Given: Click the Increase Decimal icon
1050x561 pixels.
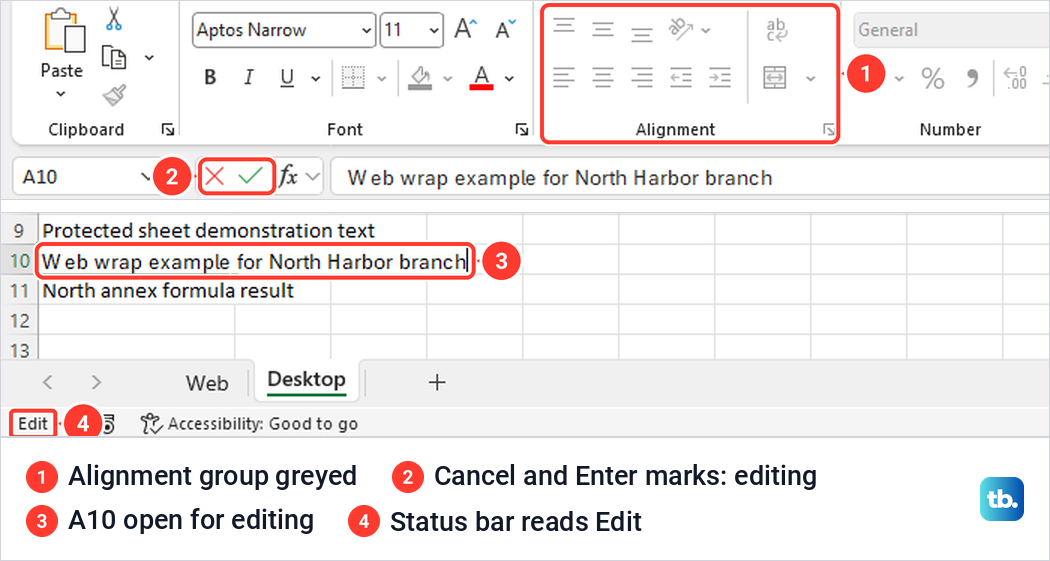Looking at the screenshot, I should click(x=1015, y=78).
